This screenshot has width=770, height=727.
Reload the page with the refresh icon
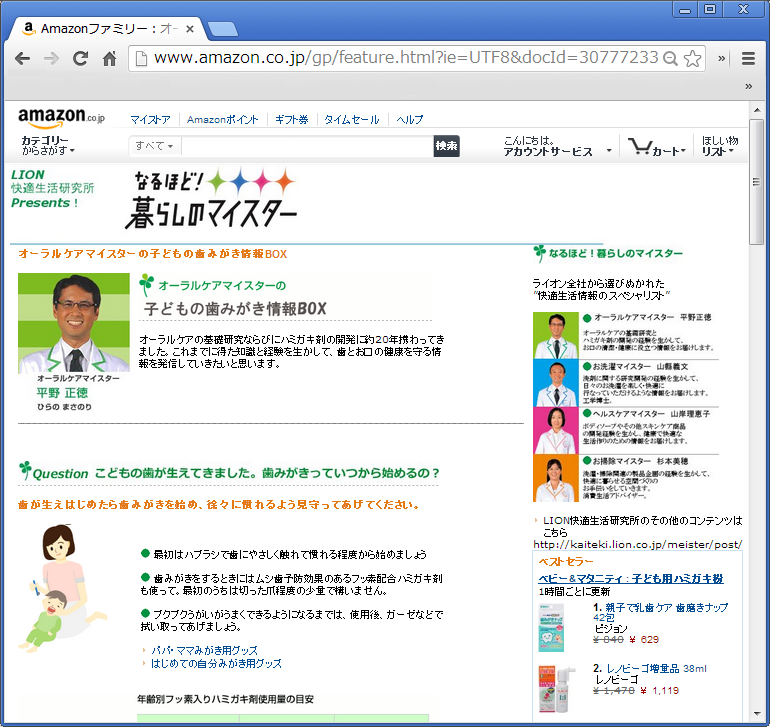click(x=80, y=59)
